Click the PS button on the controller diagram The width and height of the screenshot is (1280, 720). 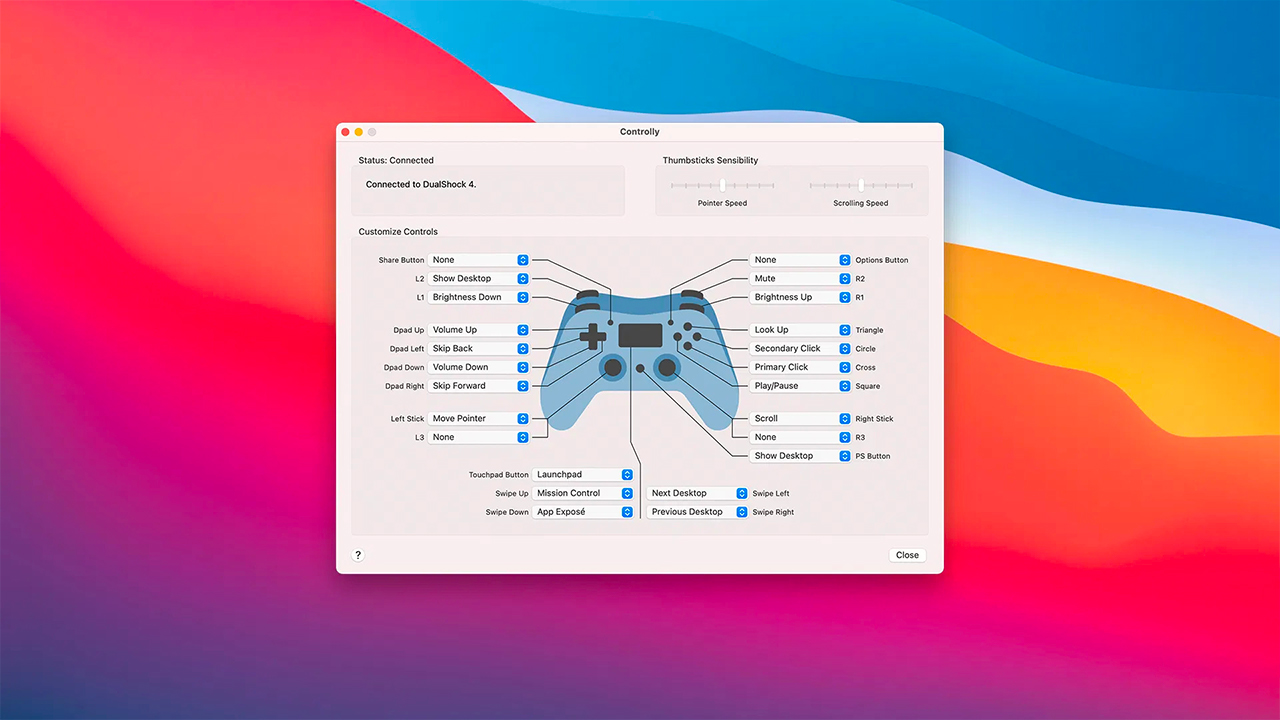point(640,369)
